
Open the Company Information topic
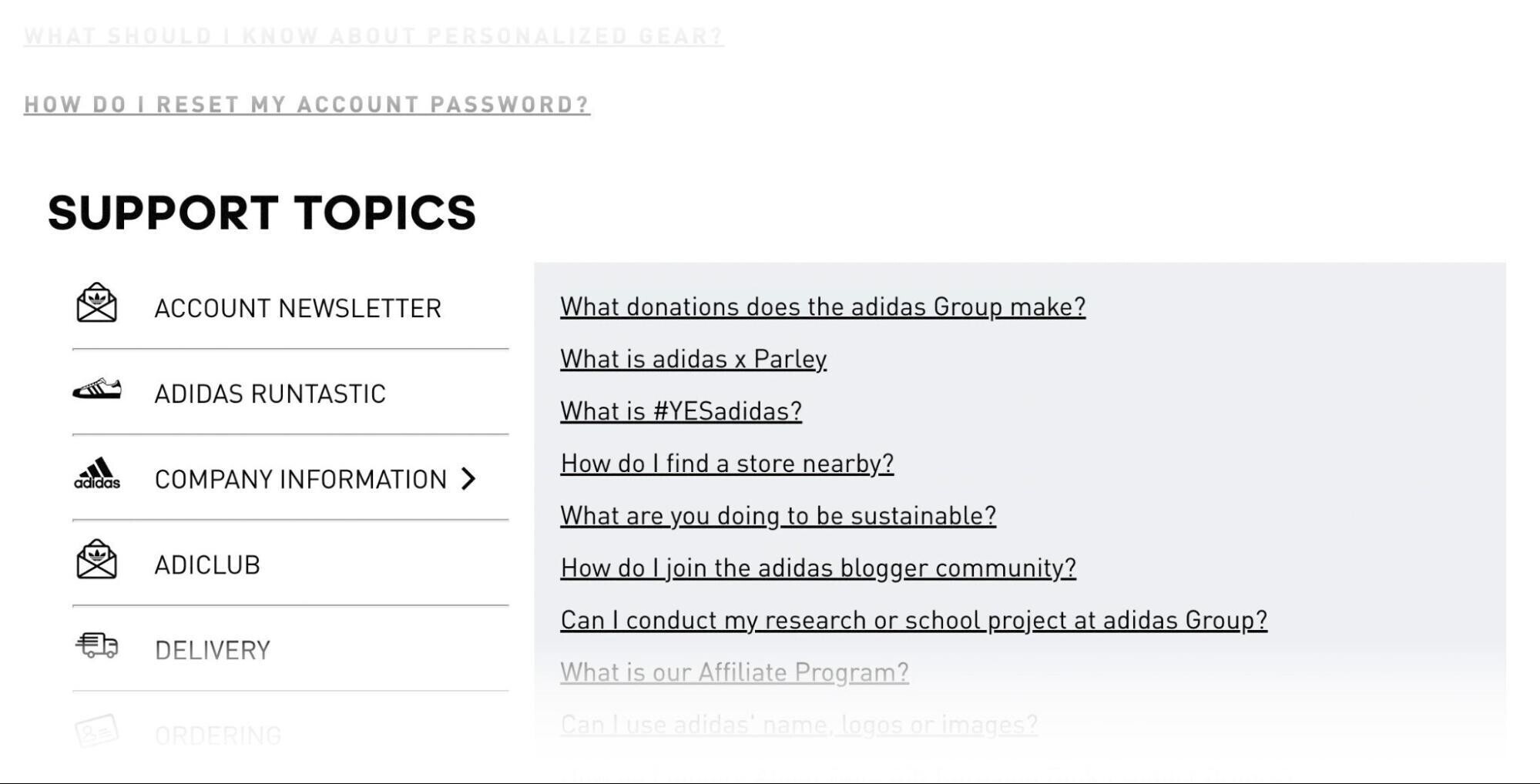300,480
